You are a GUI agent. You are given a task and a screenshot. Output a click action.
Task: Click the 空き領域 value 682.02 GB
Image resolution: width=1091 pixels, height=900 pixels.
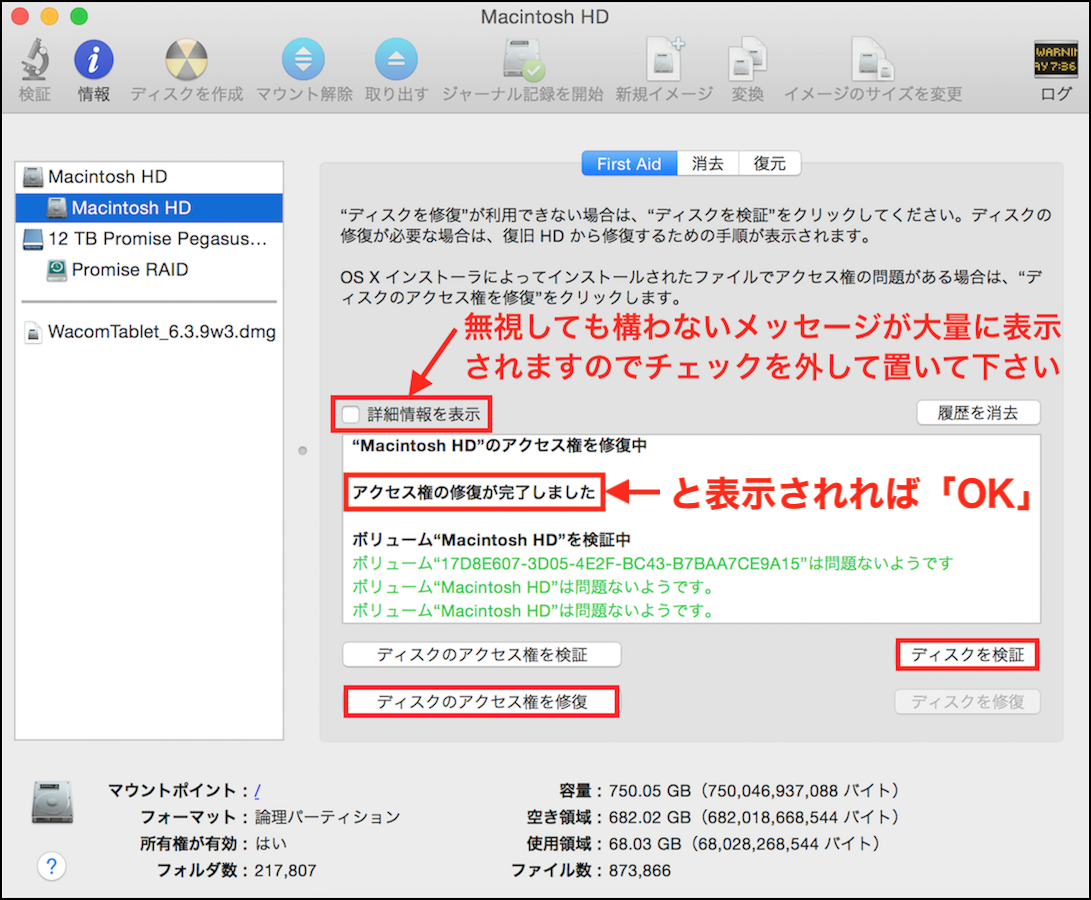(754, 817)
